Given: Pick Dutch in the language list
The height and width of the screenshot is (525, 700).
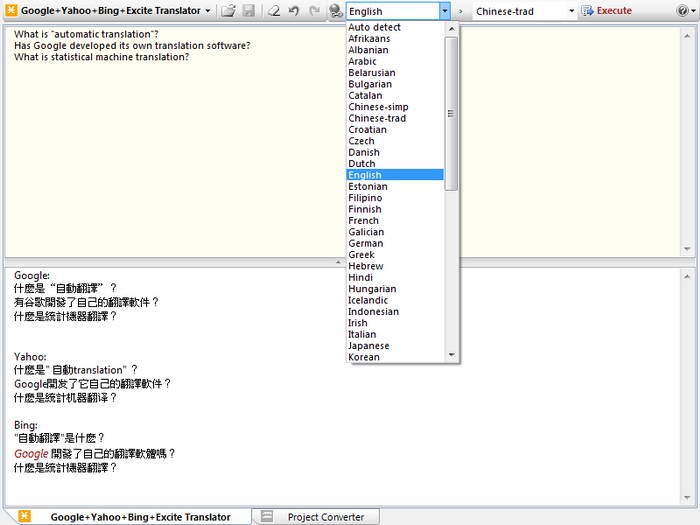Looking at the screenshot, I should tap(395, 164).
